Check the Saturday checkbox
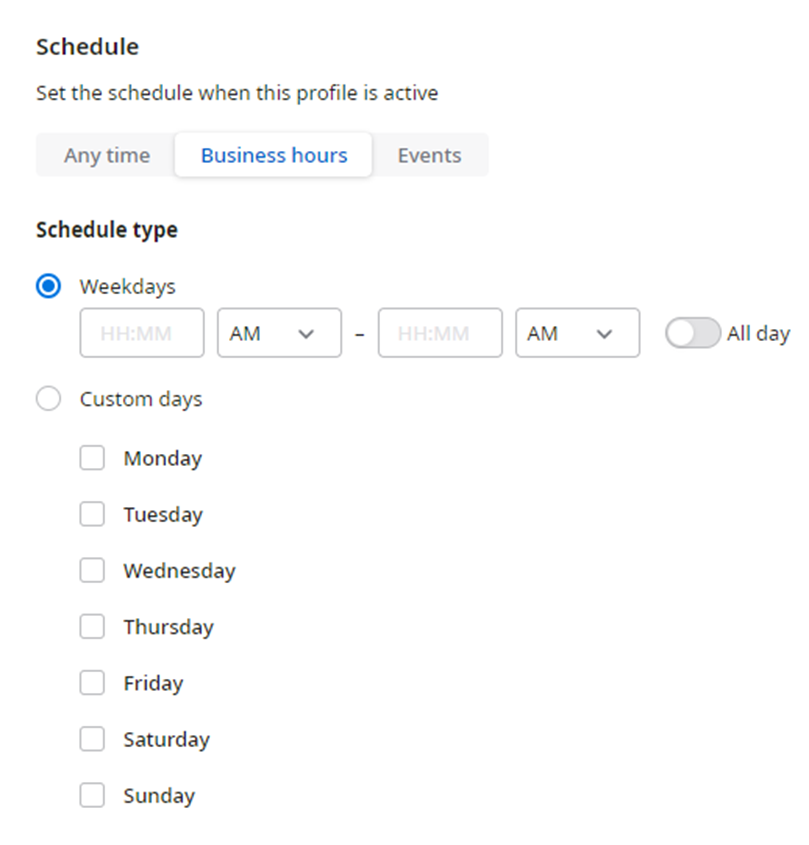Screen dimensions: 809x845 (x=92, y=739)
